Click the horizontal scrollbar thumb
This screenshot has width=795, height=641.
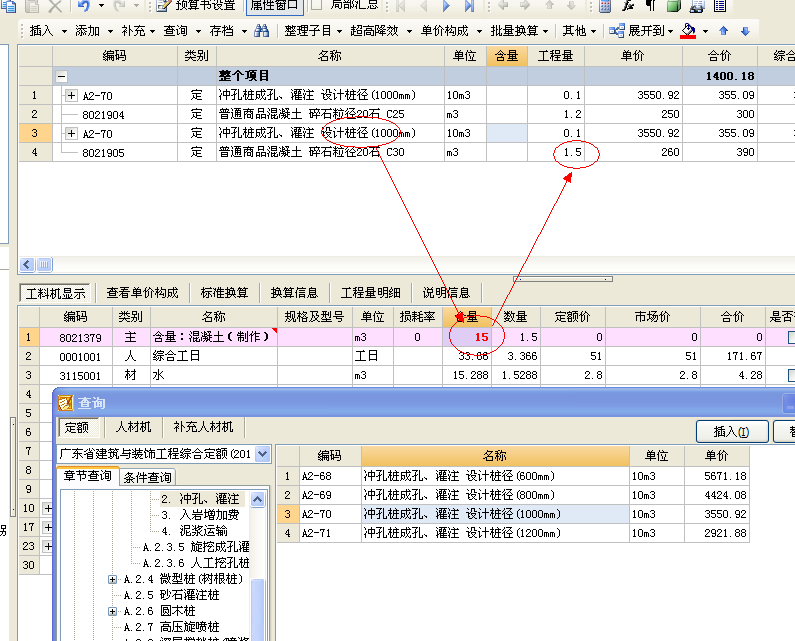tap(44, 264)
